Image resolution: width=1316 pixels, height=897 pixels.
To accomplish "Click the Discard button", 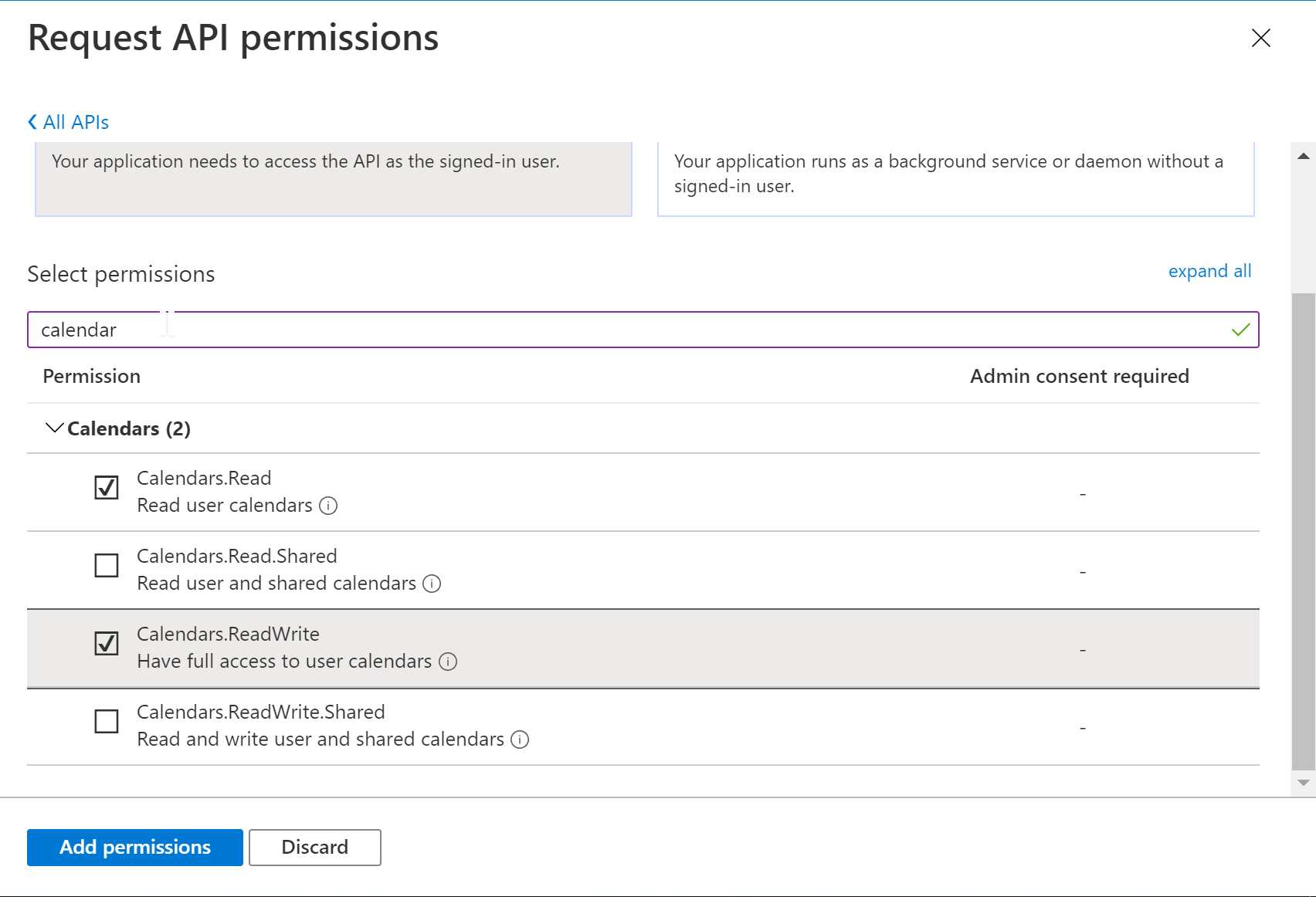I will click(x=315, y=848).
